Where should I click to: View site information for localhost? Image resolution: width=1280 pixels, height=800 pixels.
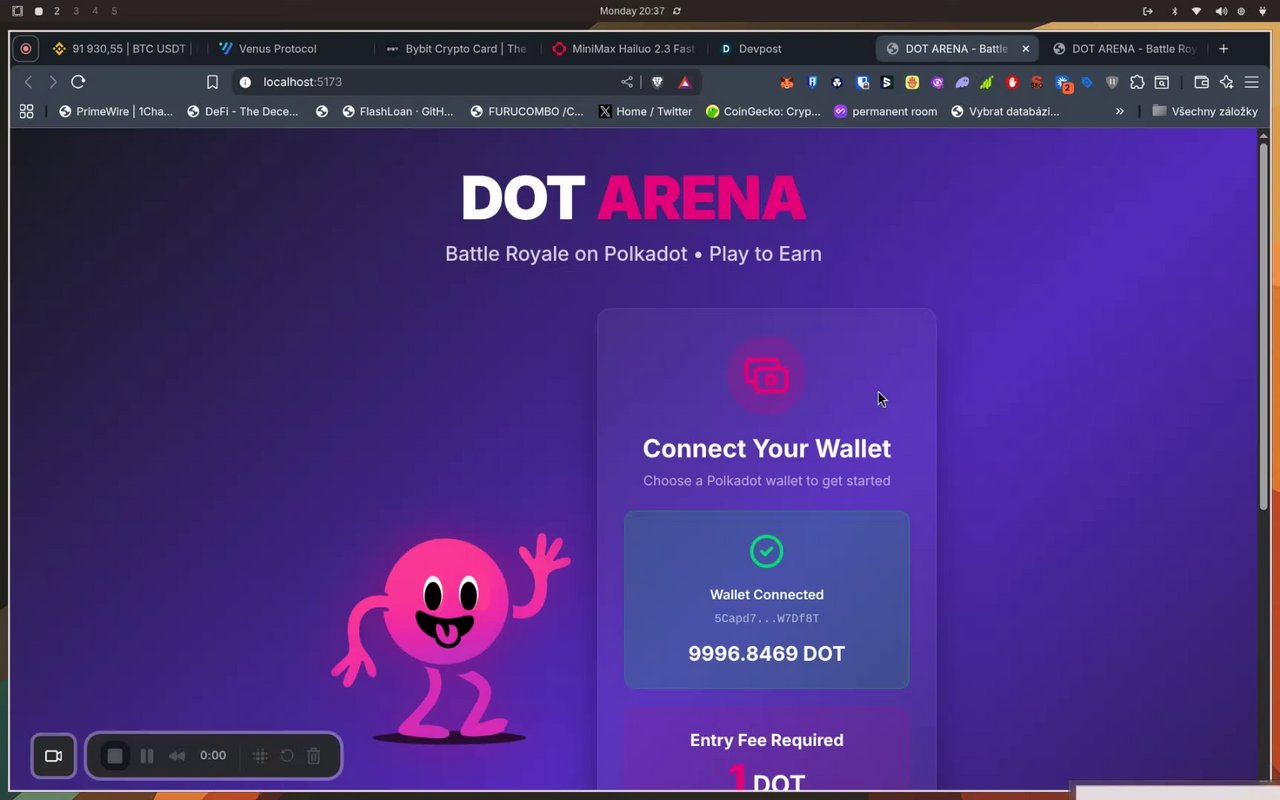tap(245, 82)
